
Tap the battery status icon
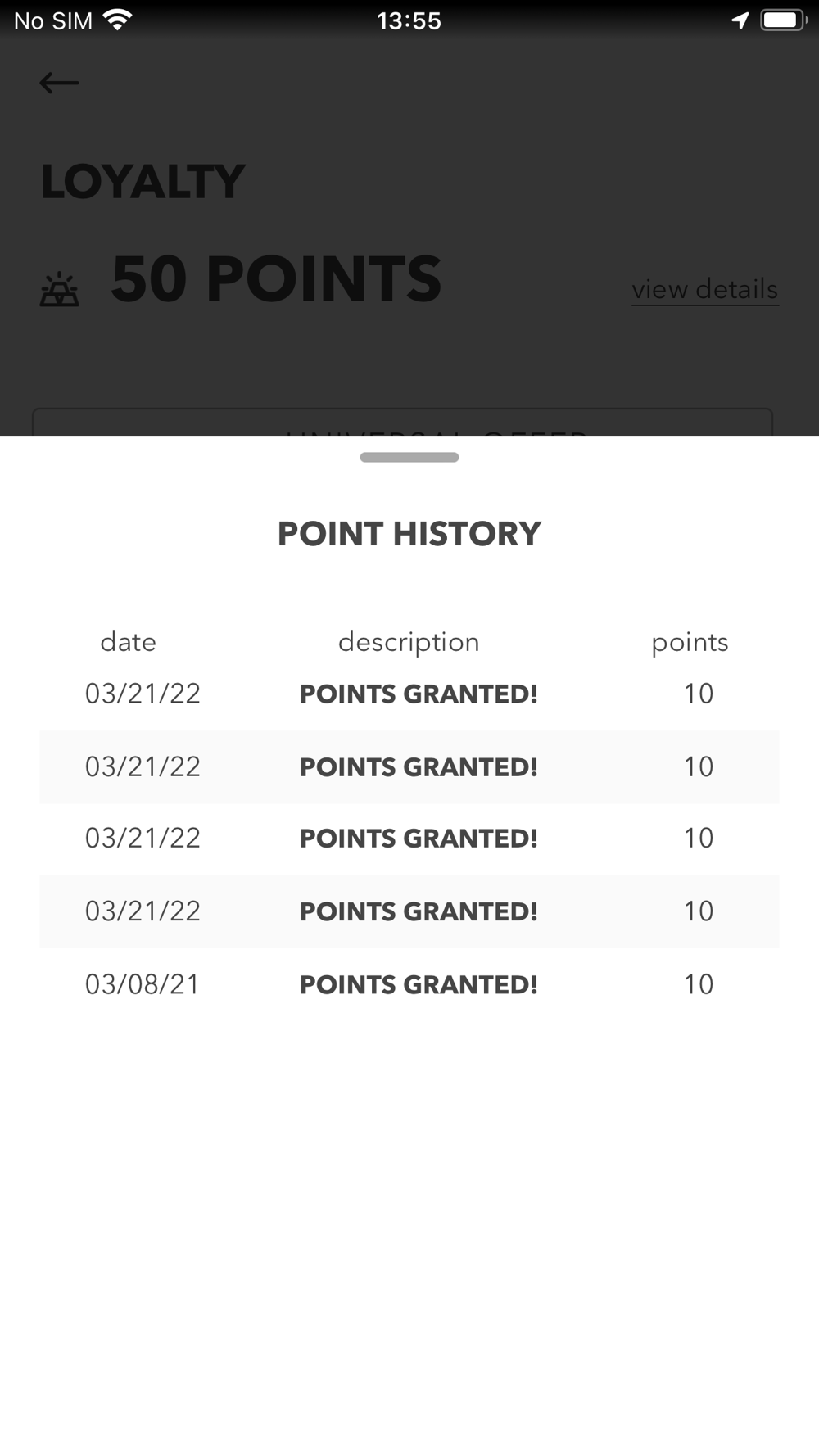(x=783, y=20)
